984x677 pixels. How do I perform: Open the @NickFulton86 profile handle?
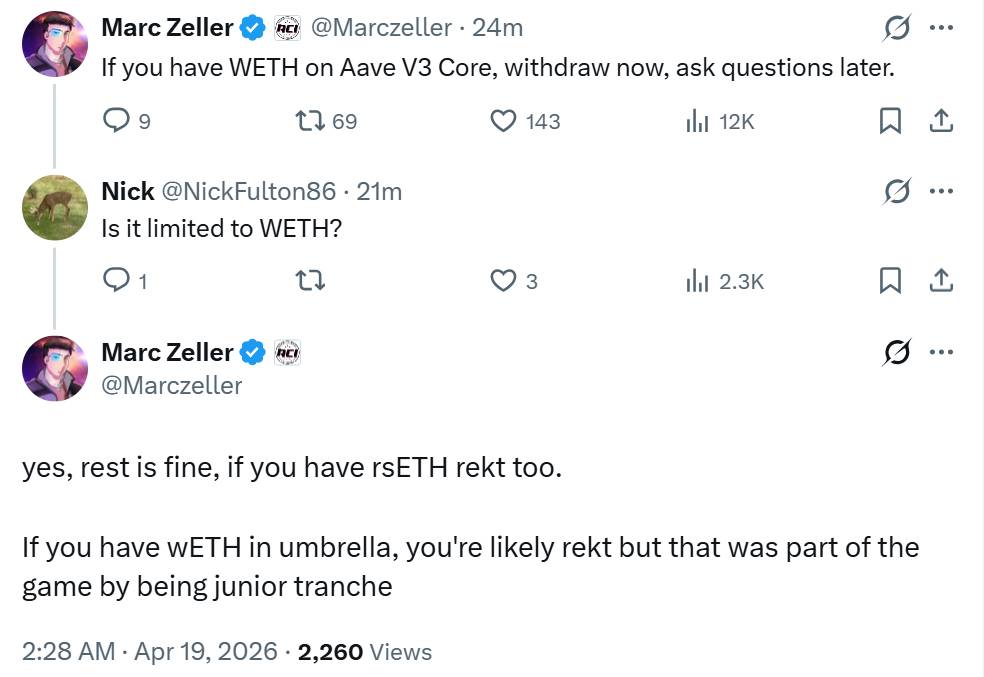click(248, 191)
